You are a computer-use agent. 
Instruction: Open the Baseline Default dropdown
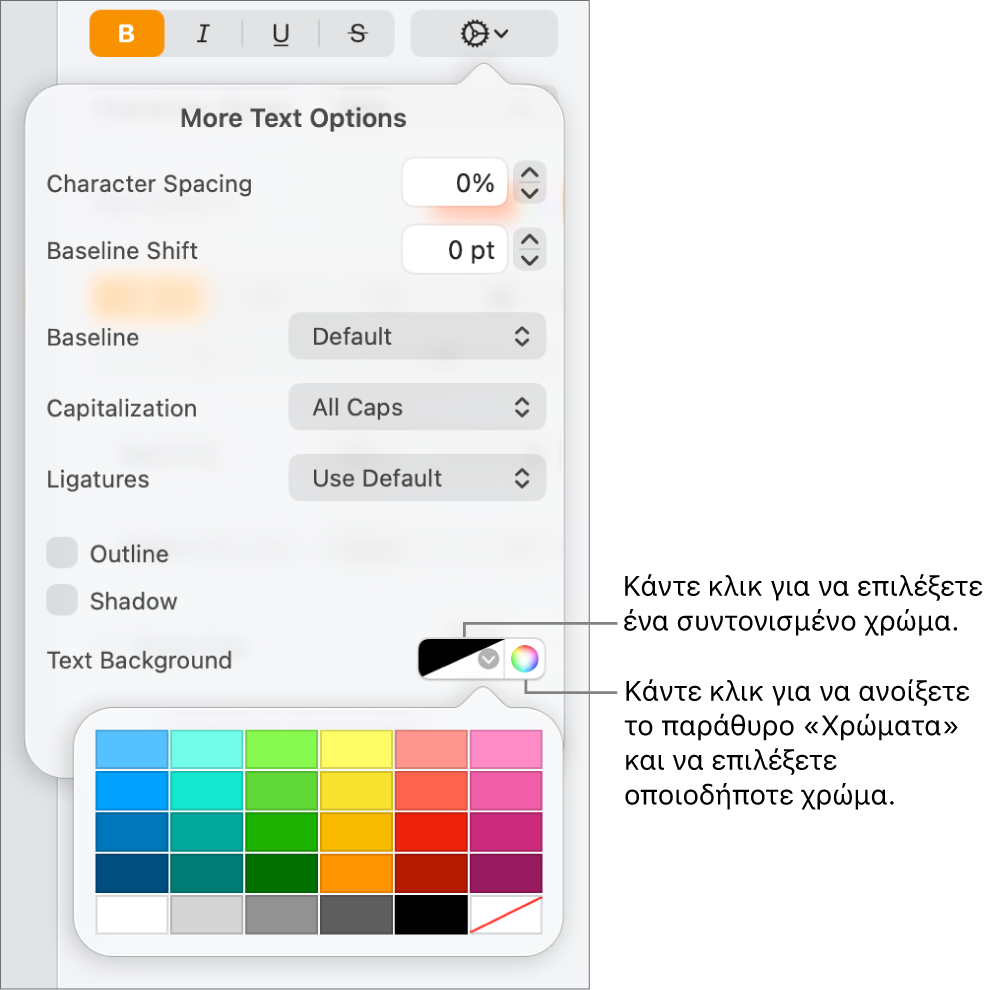417,337
